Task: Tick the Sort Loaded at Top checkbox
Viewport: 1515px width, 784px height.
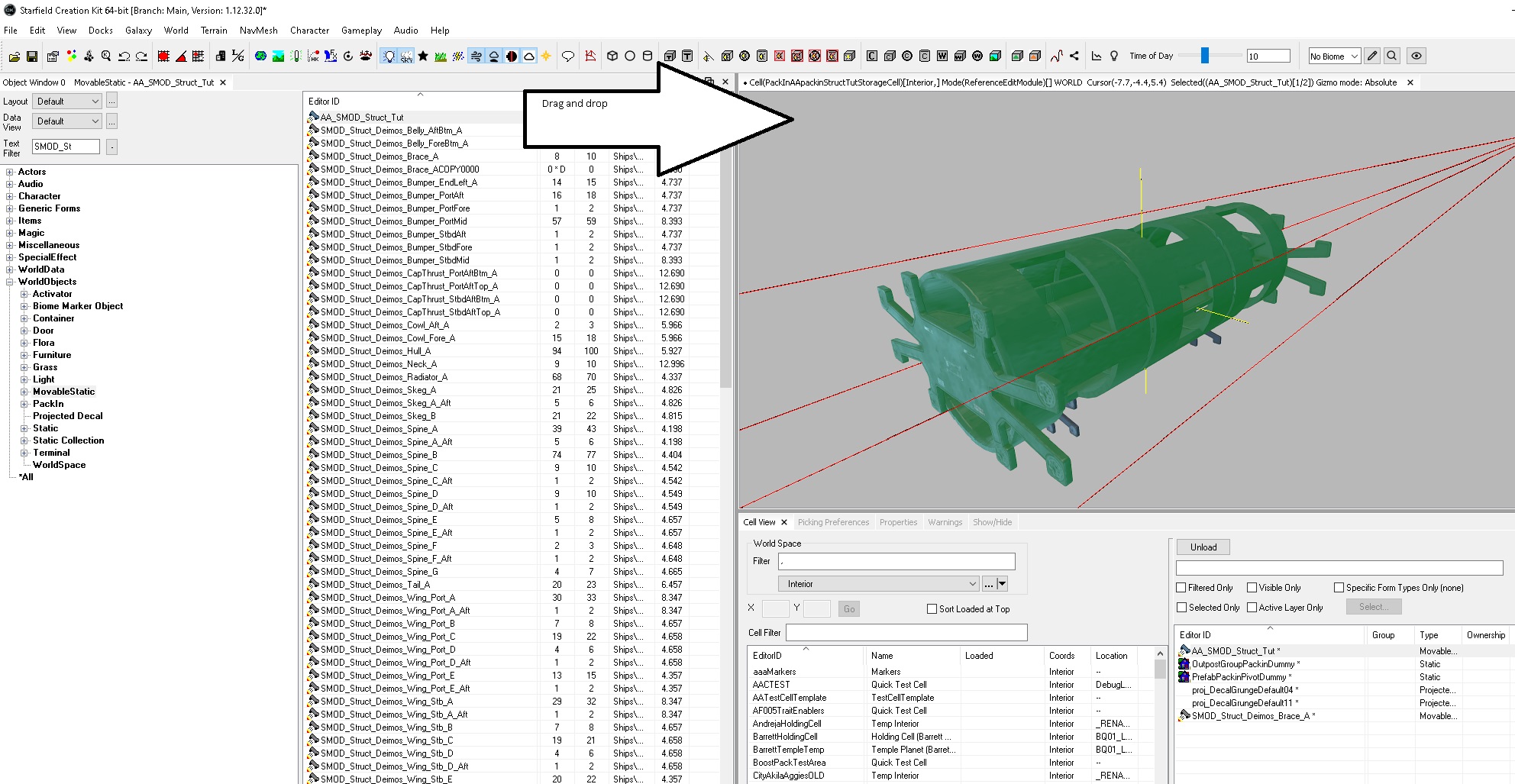Action: pos(932,609)
